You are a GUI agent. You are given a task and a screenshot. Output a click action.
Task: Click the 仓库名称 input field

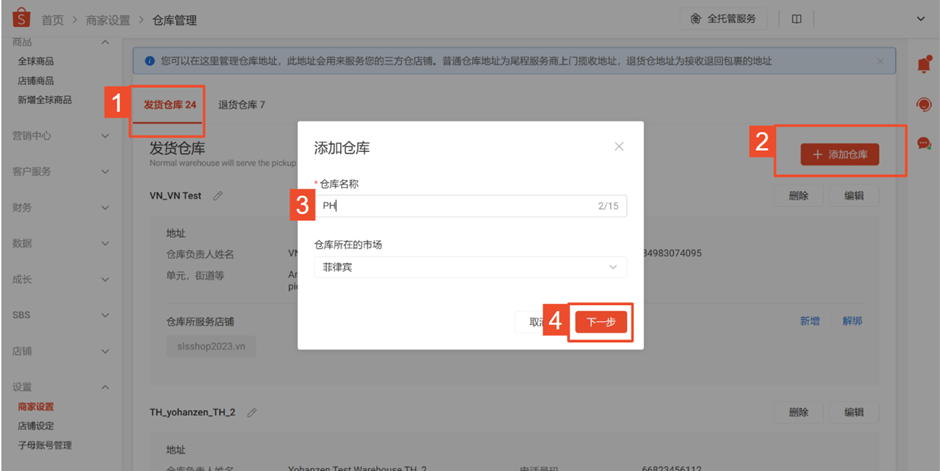470,206
